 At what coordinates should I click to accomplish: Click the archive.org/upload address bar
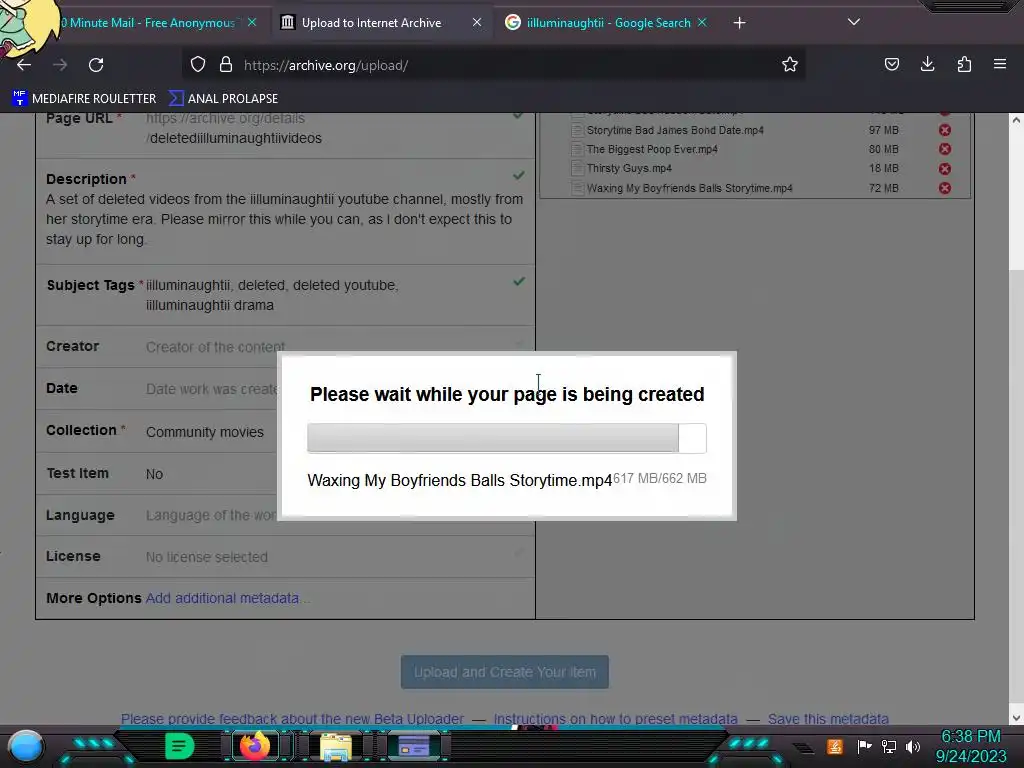tap(493, 65)
